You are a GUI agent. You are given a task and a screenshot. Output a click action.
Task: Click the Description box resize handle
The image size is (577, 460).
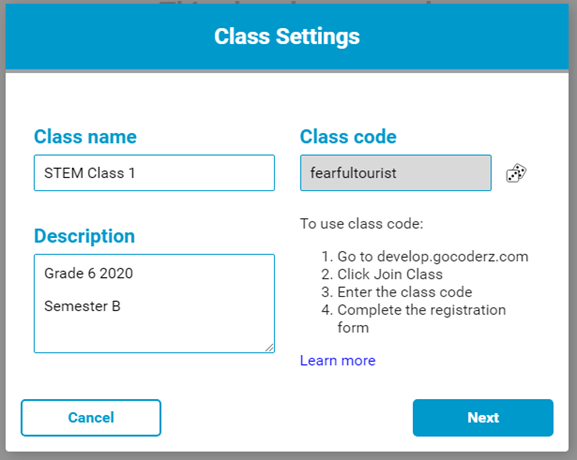pos(269,348)
